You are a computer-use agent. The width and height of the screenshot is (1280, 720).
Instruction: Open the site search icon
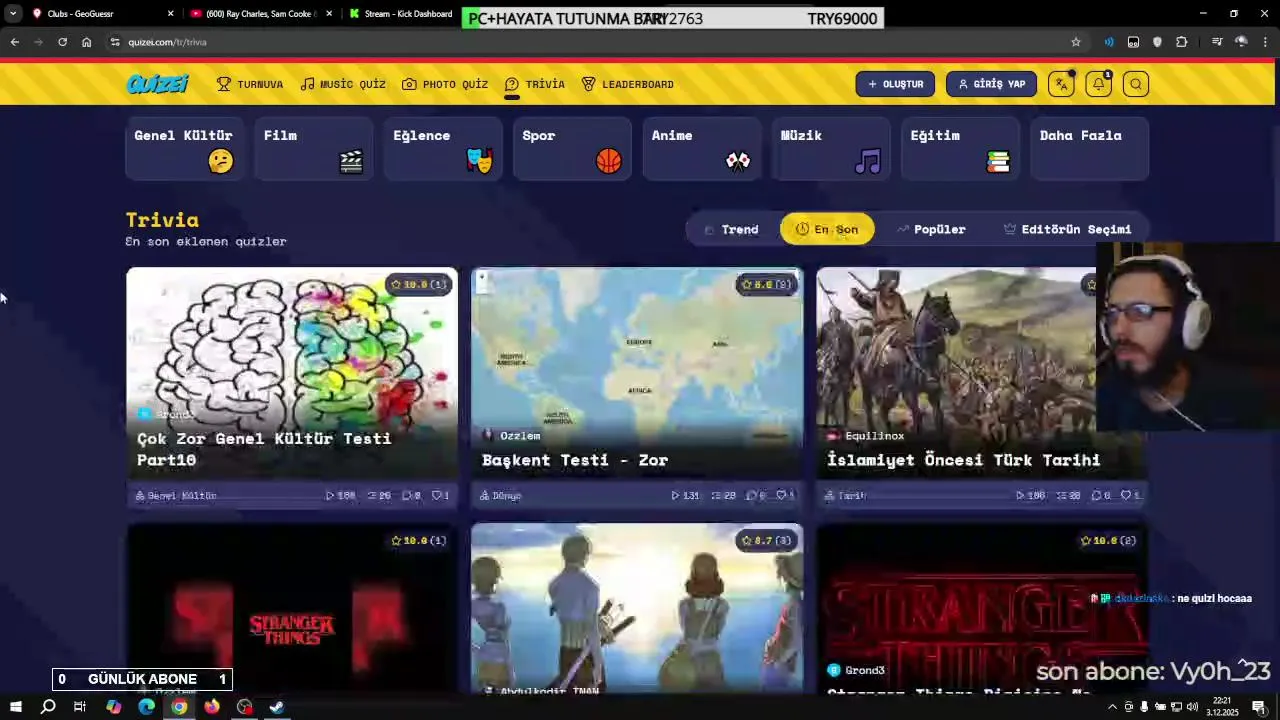click(x=1135, y=84)
